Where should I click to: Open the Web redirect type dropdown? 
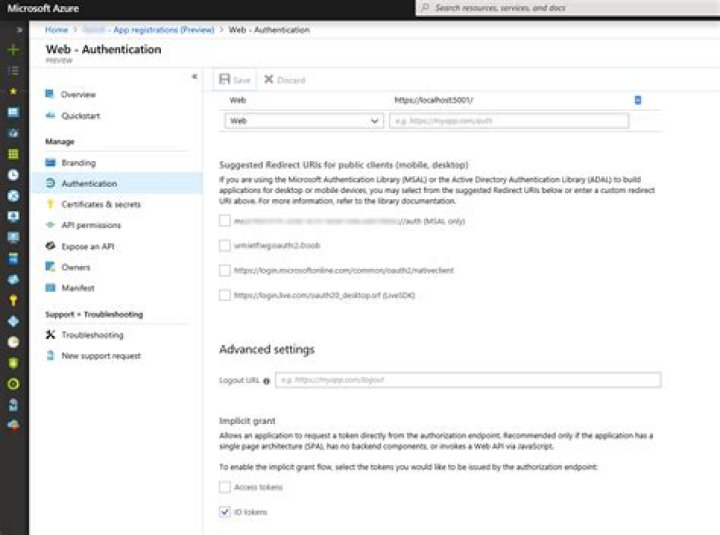coord(304,121)
